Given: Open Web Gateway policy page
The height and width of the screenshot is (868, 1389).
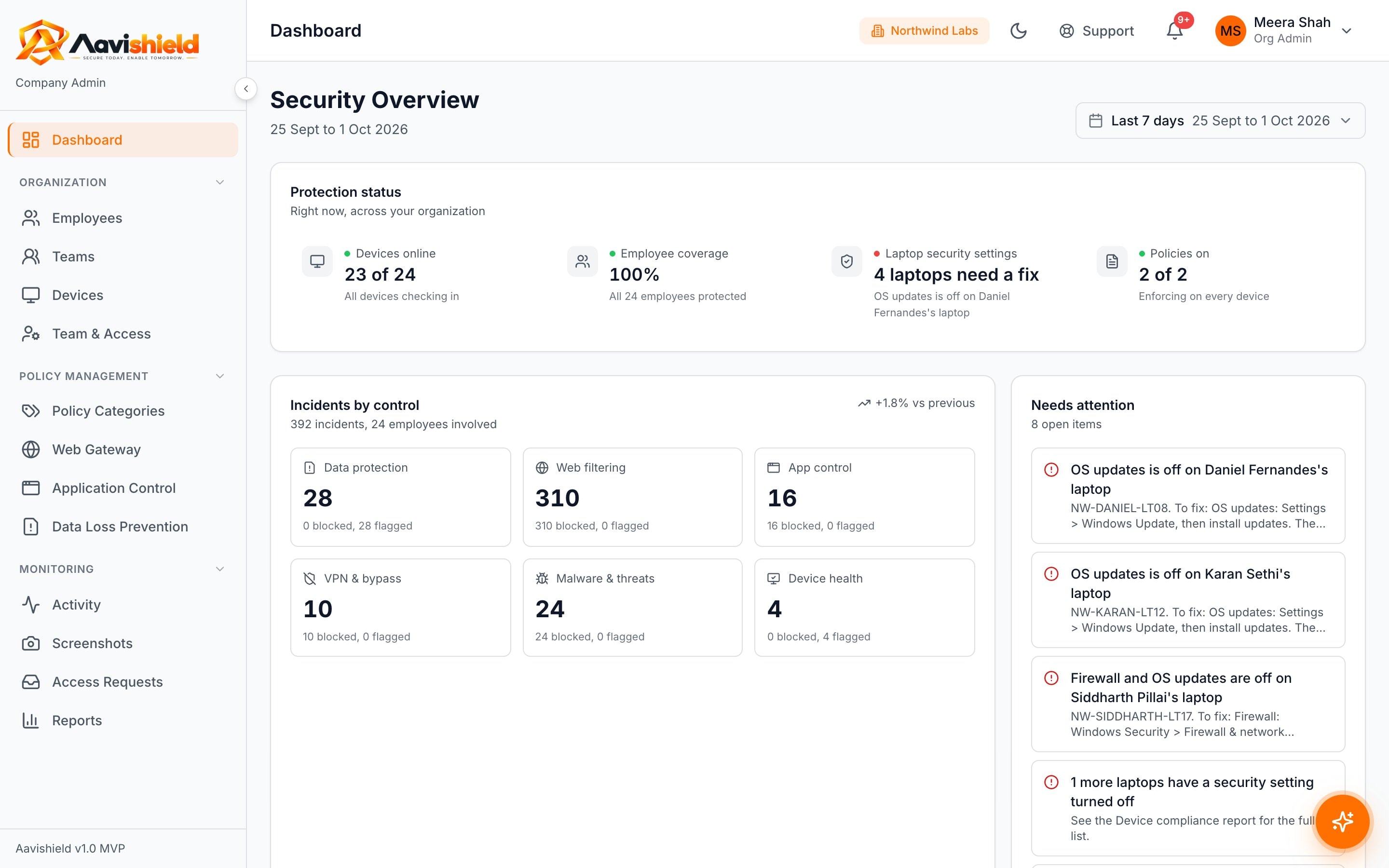Looking at the screenshot, I should [x=123, y=449].
